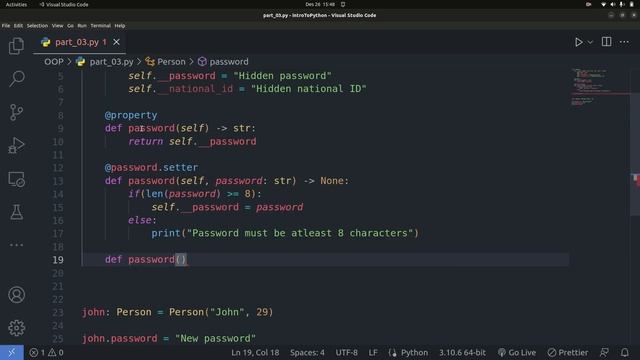
Task: Open the remote window indicator in status bar
Action: [x=12, y=353]
